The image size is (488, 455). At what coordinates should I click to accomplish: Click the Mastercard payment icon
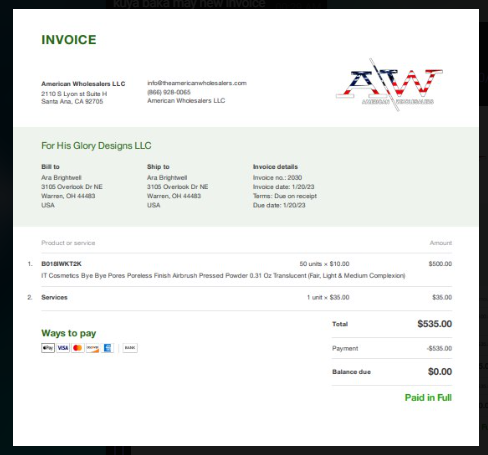coord(78,348)
